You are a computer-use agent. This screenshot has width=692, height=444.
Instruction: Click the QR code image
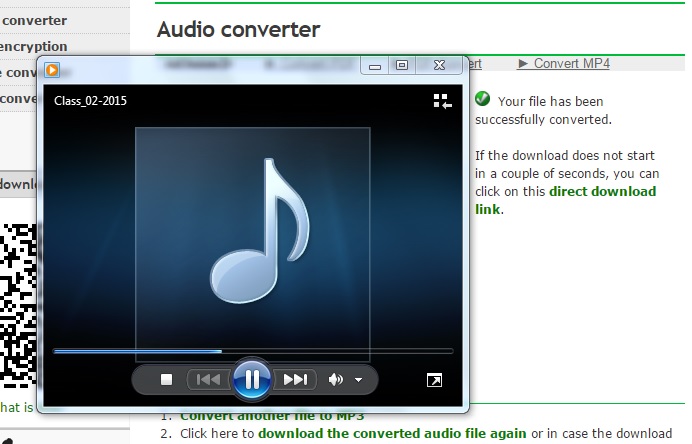point(19,305)
